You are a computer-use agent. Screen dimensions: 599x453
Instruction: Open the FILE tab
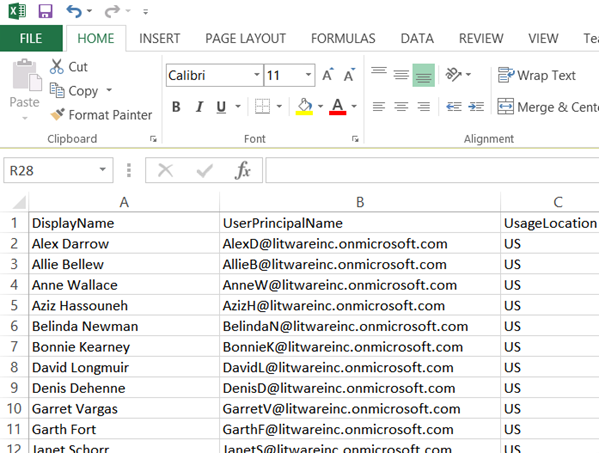[x=31, y=38]
